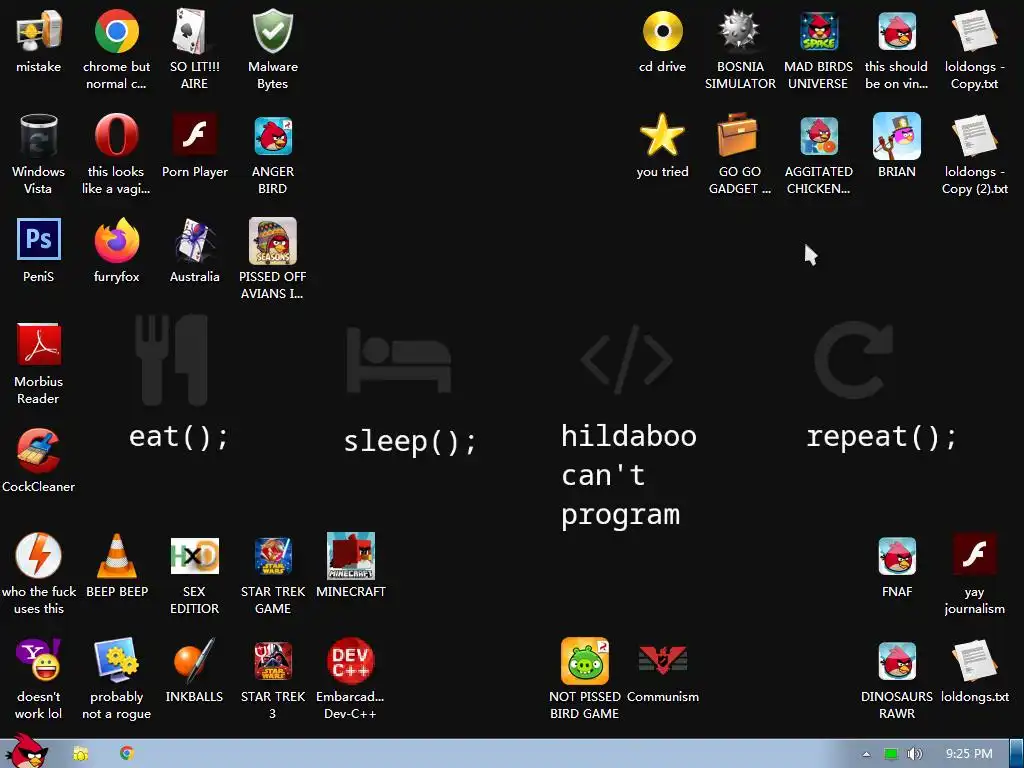Viewport: 1024px width, 768px height.
Task: Select the BEEP BEEP traffic cone icon
Action: [116, 556]
